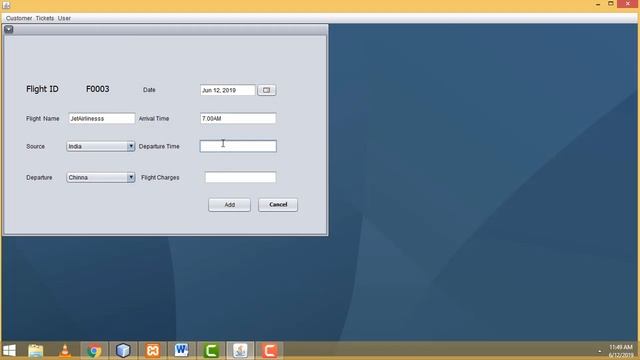Click the internal frame's system menu icon
Screen dimensions: 640x360
(9, 29)
